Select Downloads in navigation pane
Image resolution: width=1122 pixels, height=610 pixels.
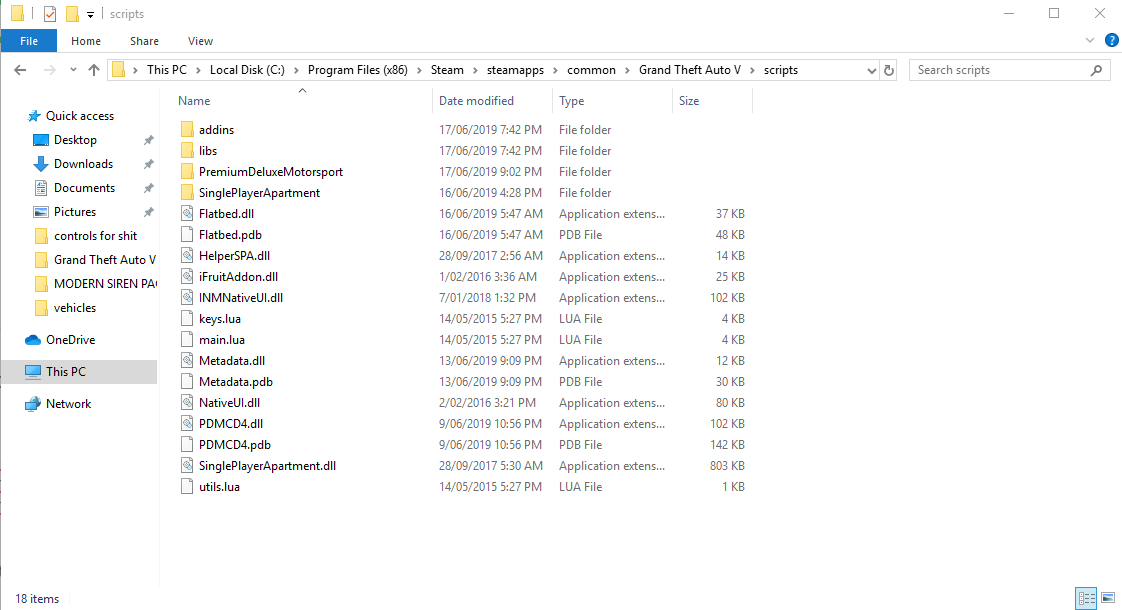pyautogui.click(x=83, y=164)
